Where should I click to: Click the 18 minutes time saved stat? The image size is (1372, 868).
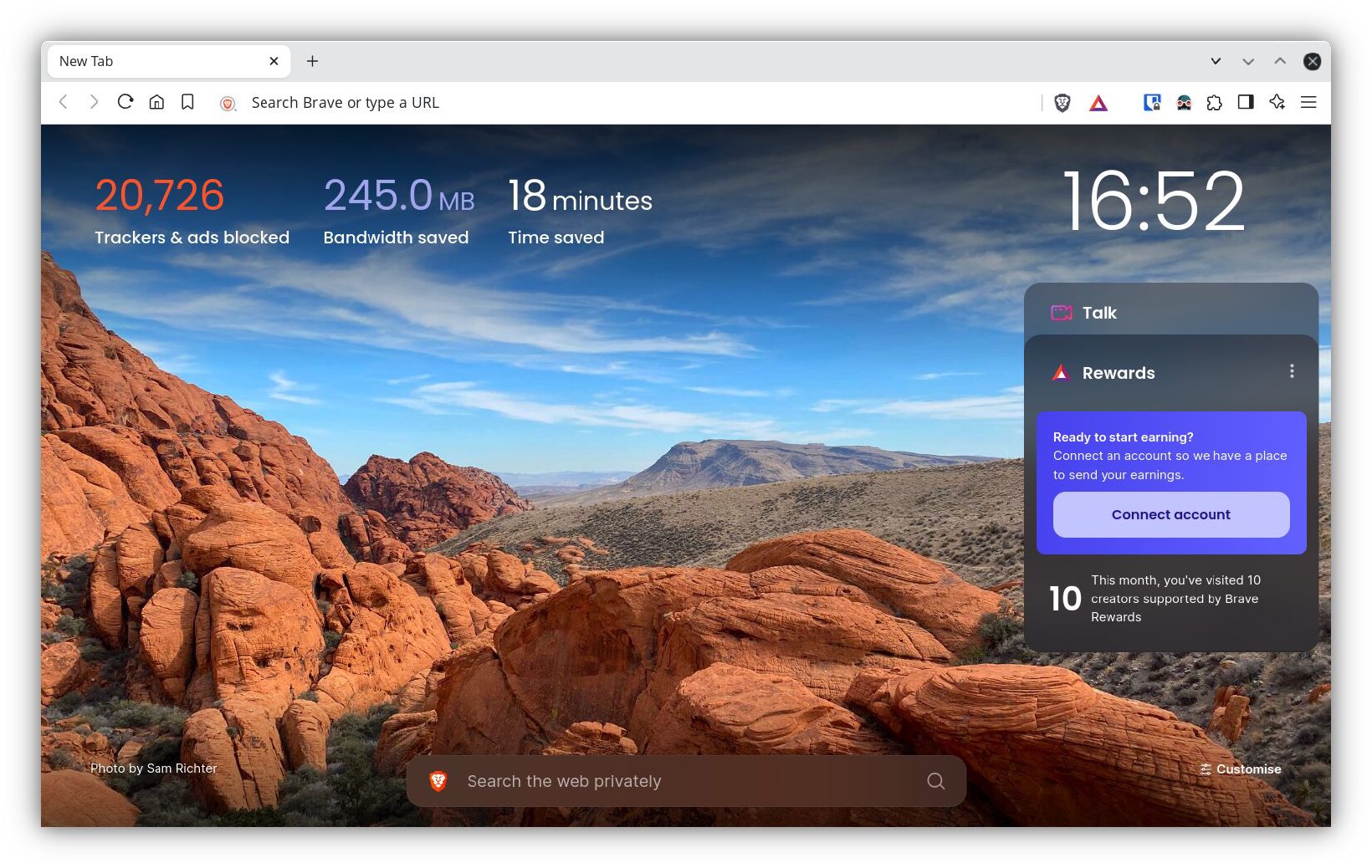click(580, 211)
